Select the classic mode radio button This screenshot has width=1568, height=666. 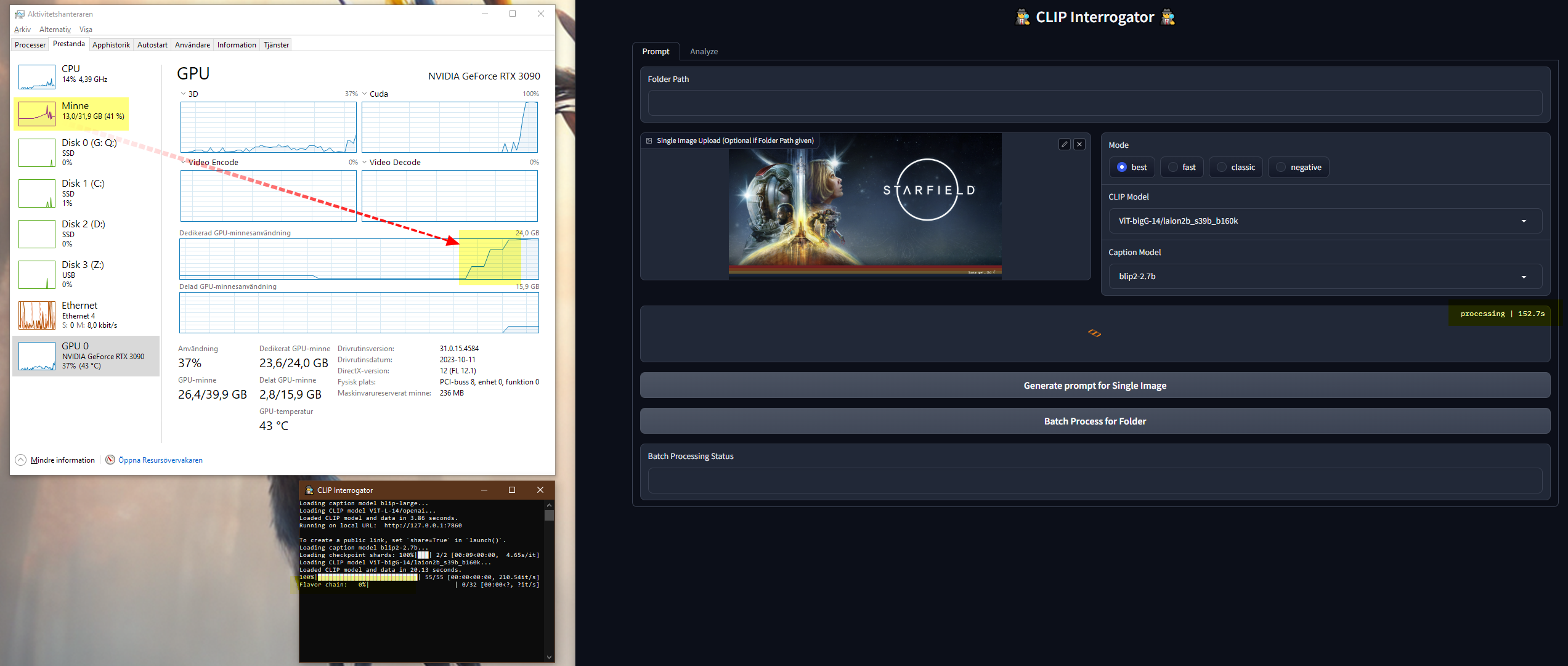1222,168
